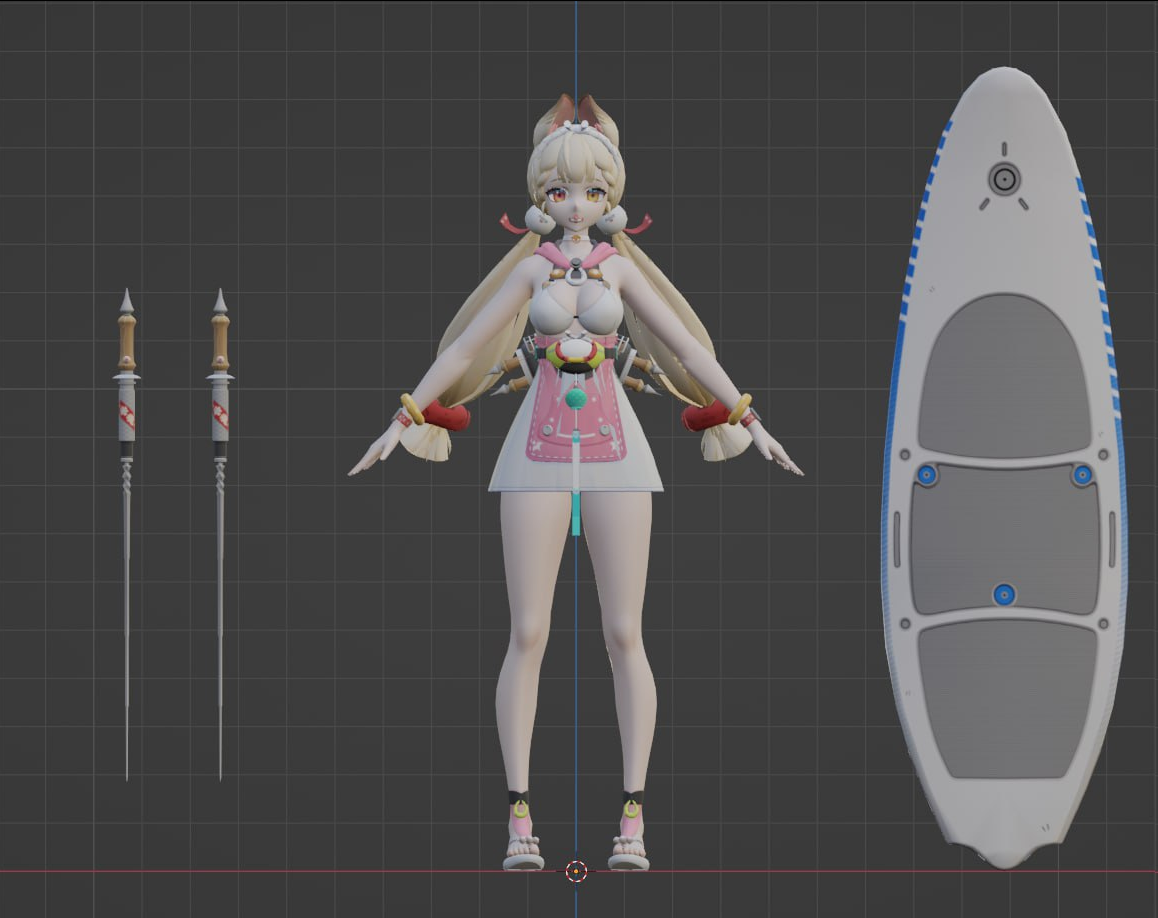
Task: Select the bottom gray pad of the surfboard
Action: (x=1007, y=699)
